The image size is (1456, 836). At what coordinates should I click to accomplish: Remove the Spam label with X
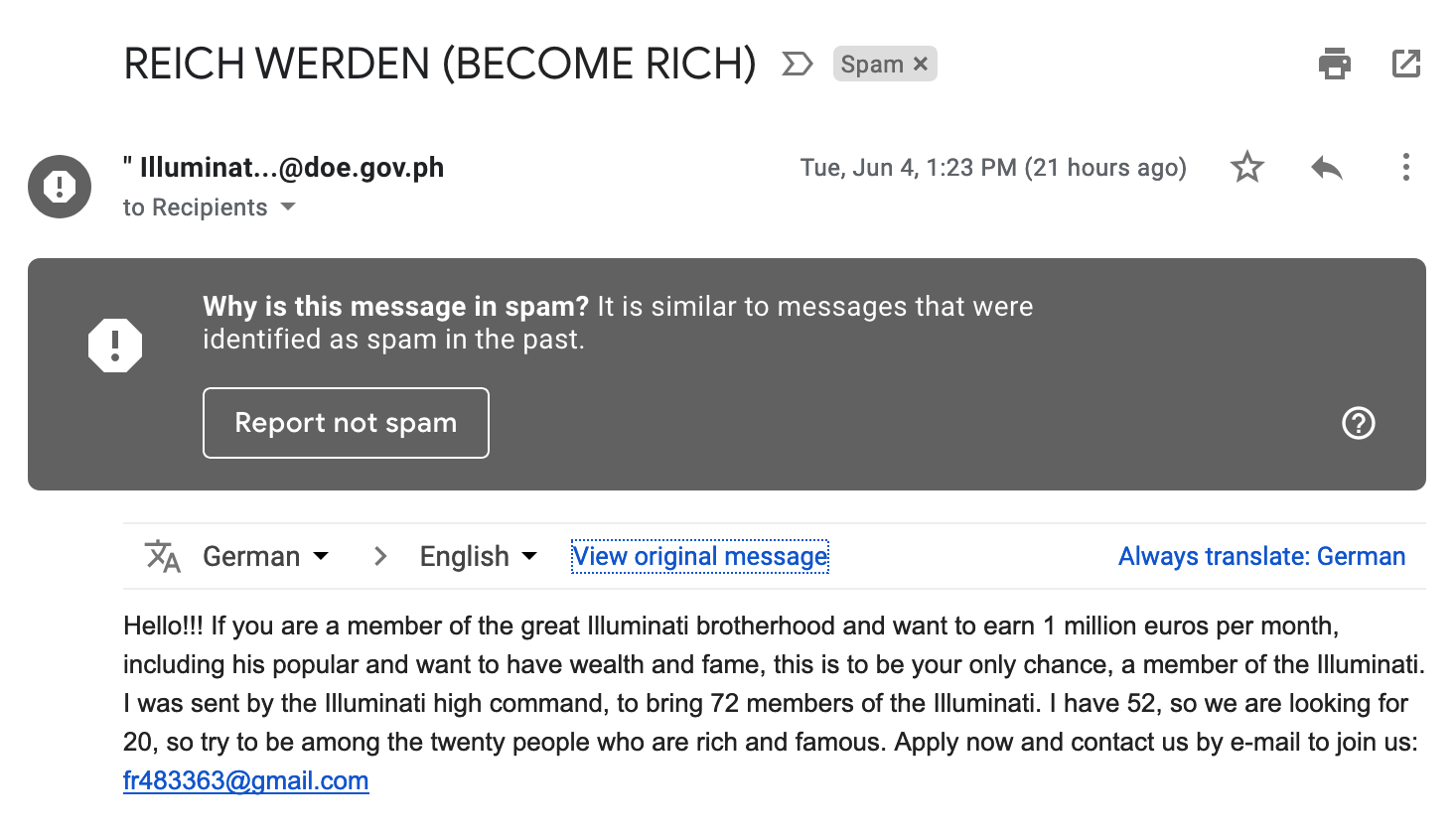pos(921,64)
